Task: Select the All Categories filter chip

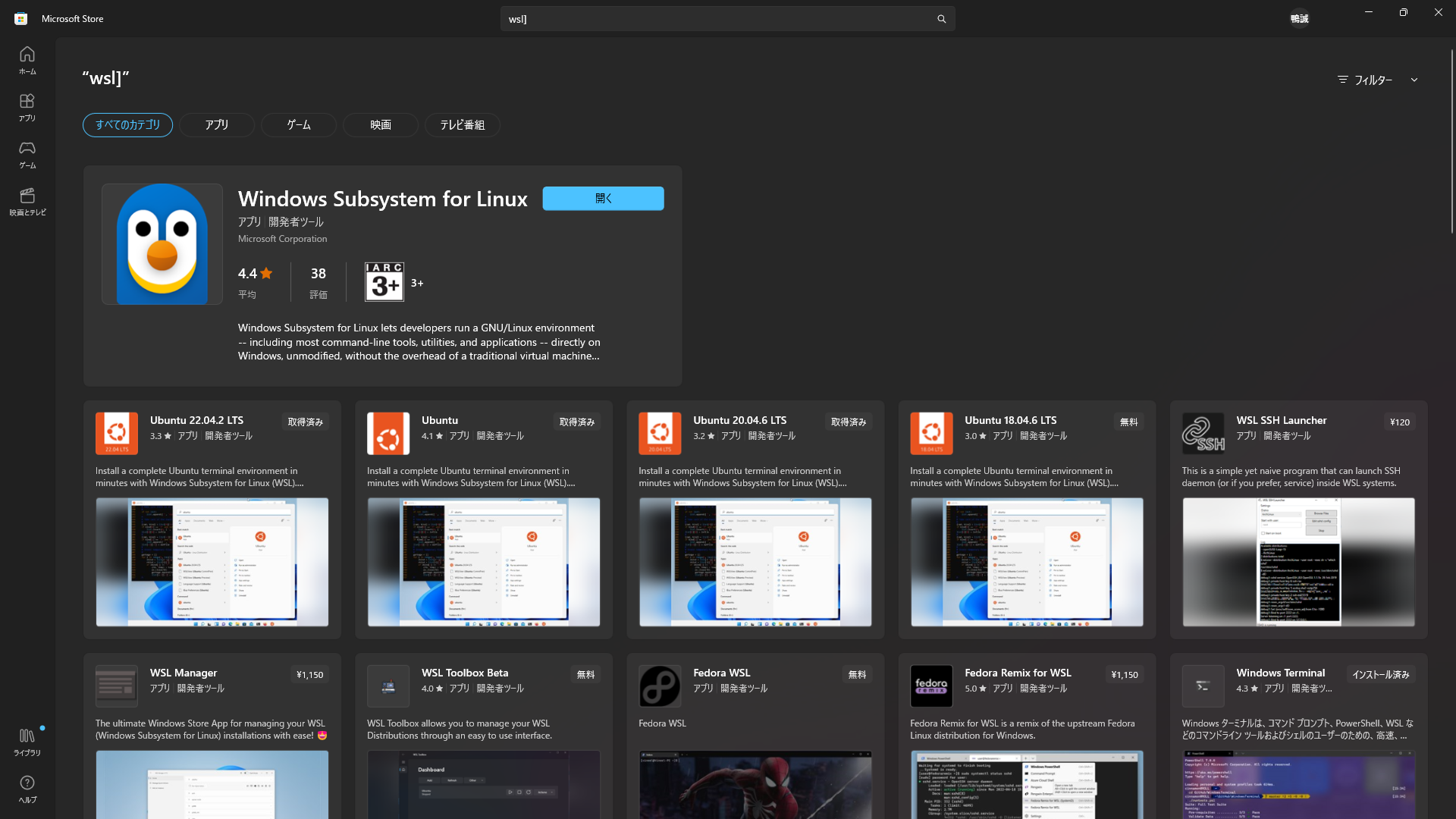Action: 127,125
